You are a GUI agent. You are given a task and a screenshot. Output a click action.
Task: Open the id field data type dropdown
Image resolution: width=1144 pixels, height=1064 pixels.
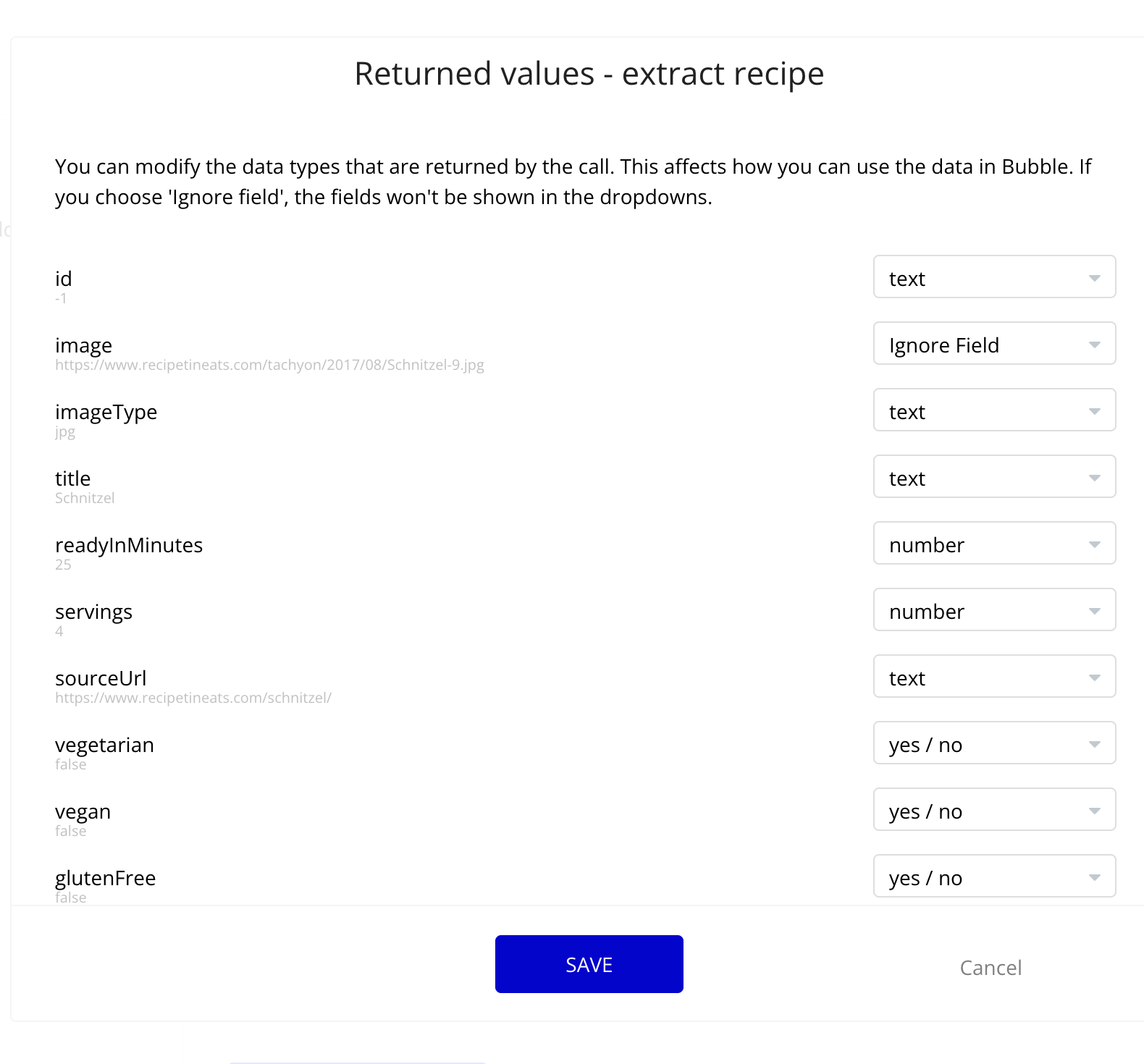coord(994,276)
